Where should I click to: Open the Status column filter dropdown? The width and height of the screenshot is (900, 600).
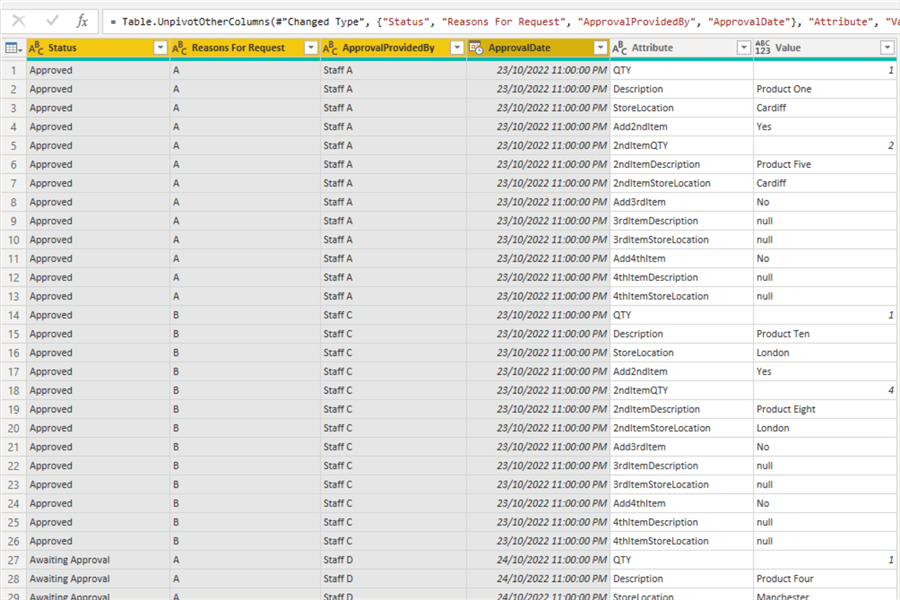pyautogui.click(x=160, y=48)
